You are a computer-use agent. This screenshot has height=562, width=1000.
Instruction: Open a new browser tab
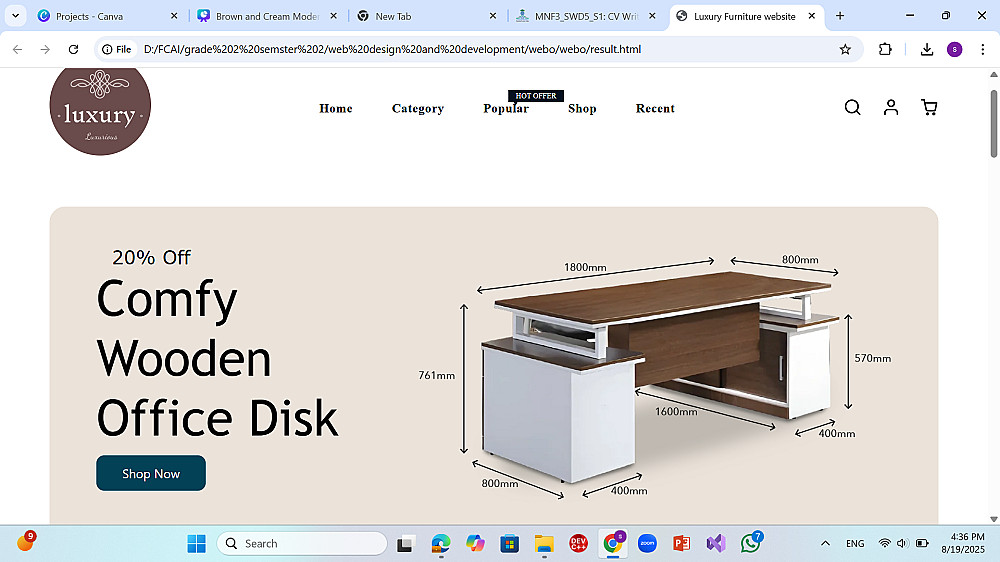(x=840, y=16)
